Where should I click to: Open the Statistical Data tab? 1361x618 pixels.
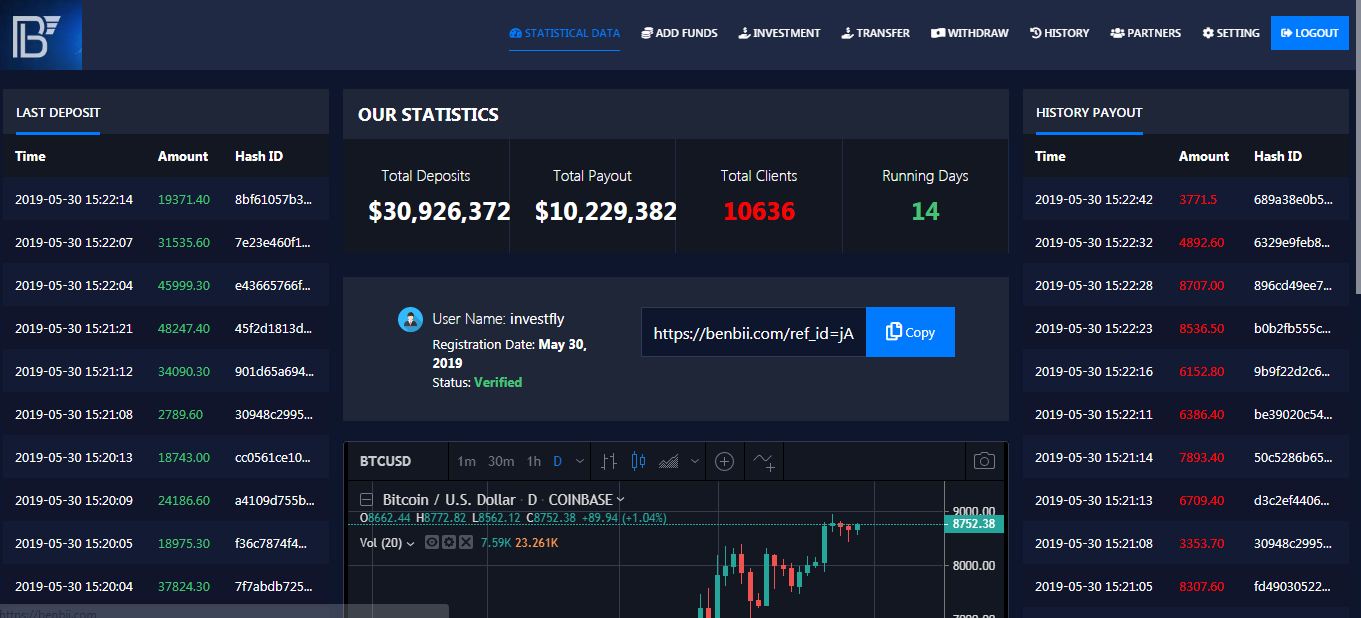[564, 33]
